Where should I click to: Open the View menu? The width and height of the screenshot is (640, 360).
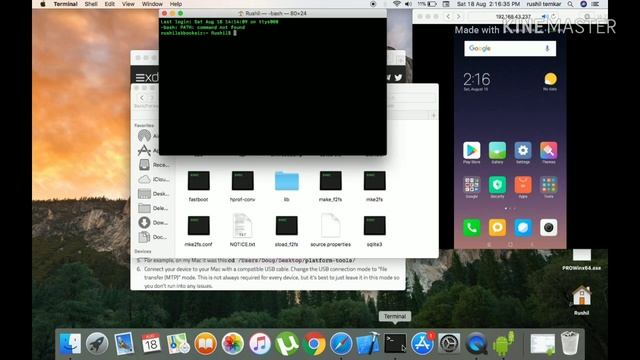(x=128, y=4)
